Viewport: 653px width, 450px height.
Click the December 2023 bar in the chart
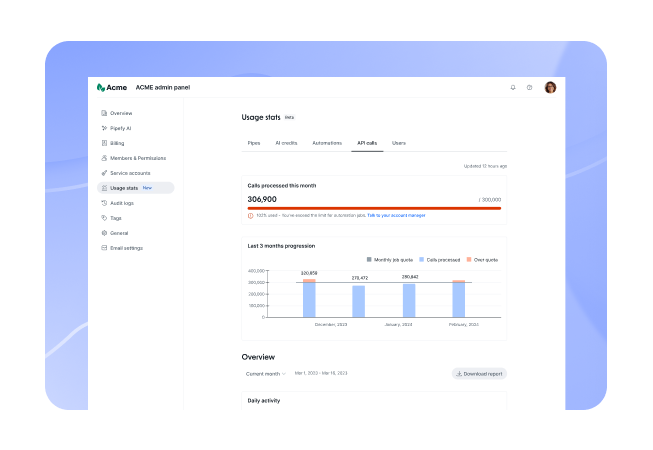pos(309,298)
